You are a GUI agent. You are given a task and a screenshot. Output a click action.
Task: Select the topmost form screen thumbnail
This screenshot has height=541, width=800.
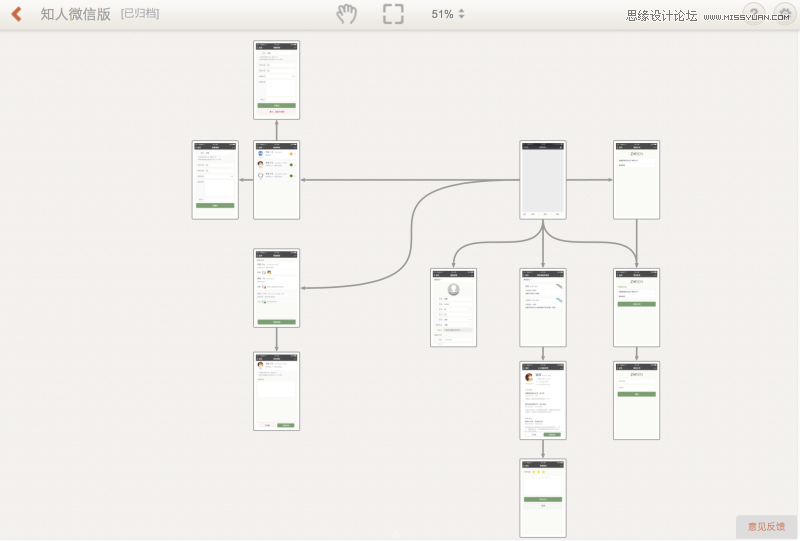point(276,80)
